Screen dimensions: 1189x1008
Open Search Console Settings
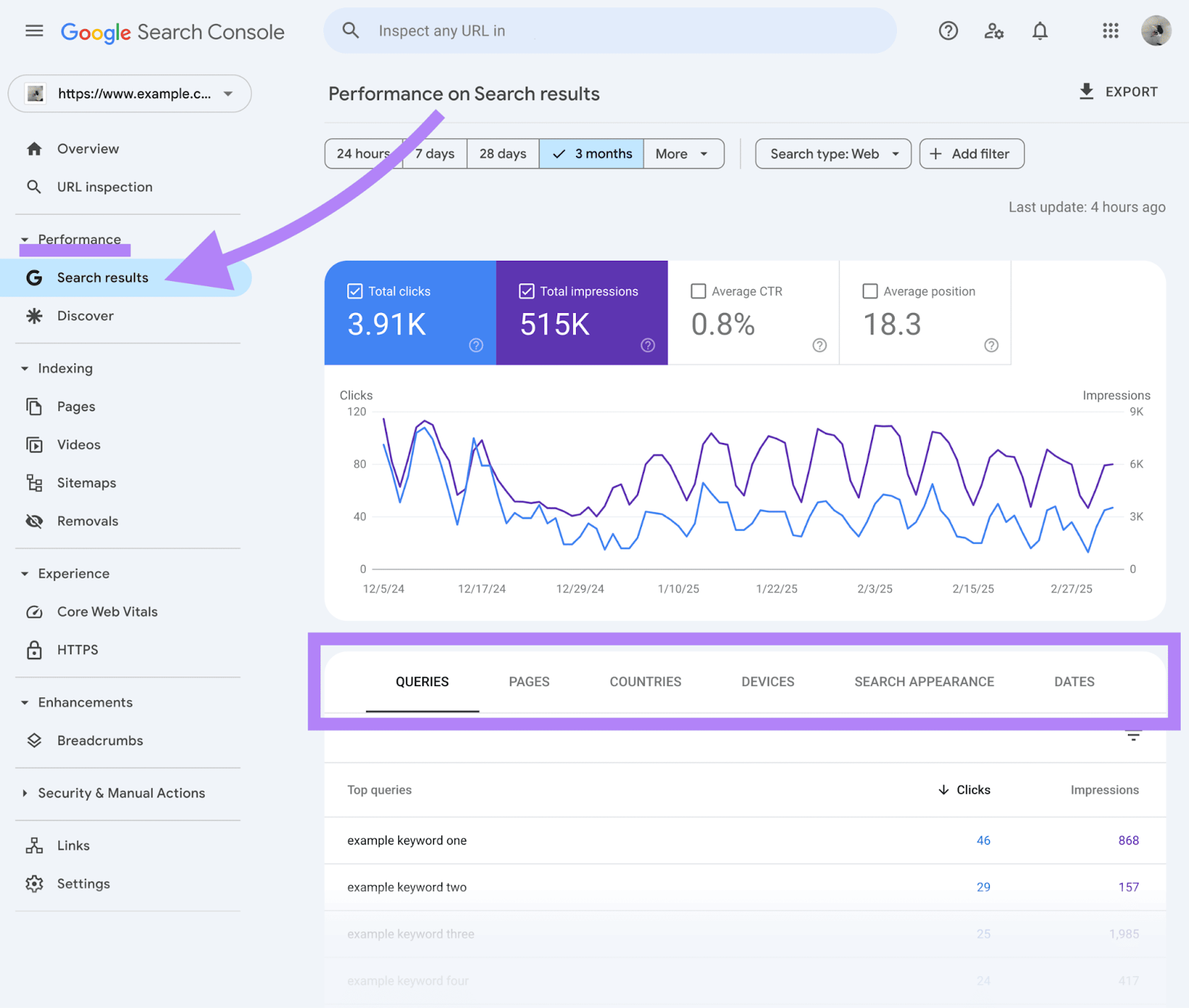click(83, 883)
